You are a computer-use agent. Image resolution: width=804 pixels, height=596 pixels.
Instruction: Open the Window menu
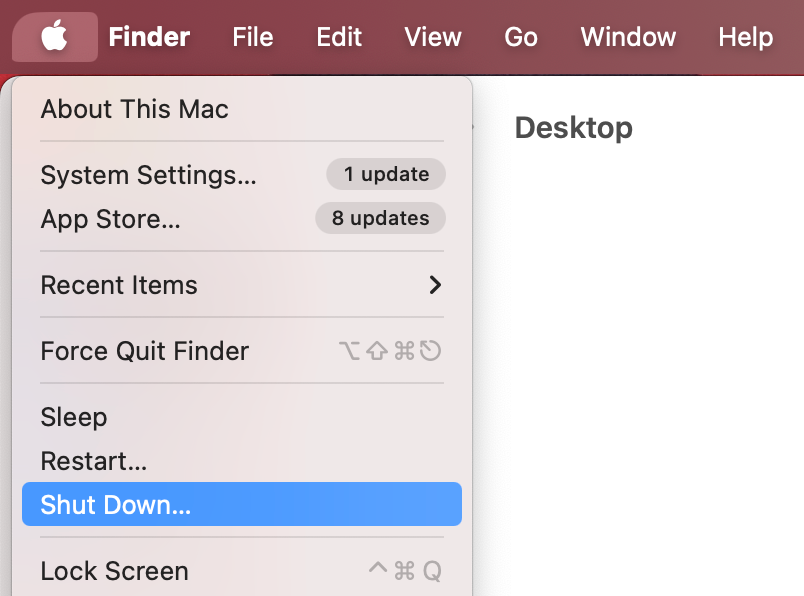(x=627, y=37)
